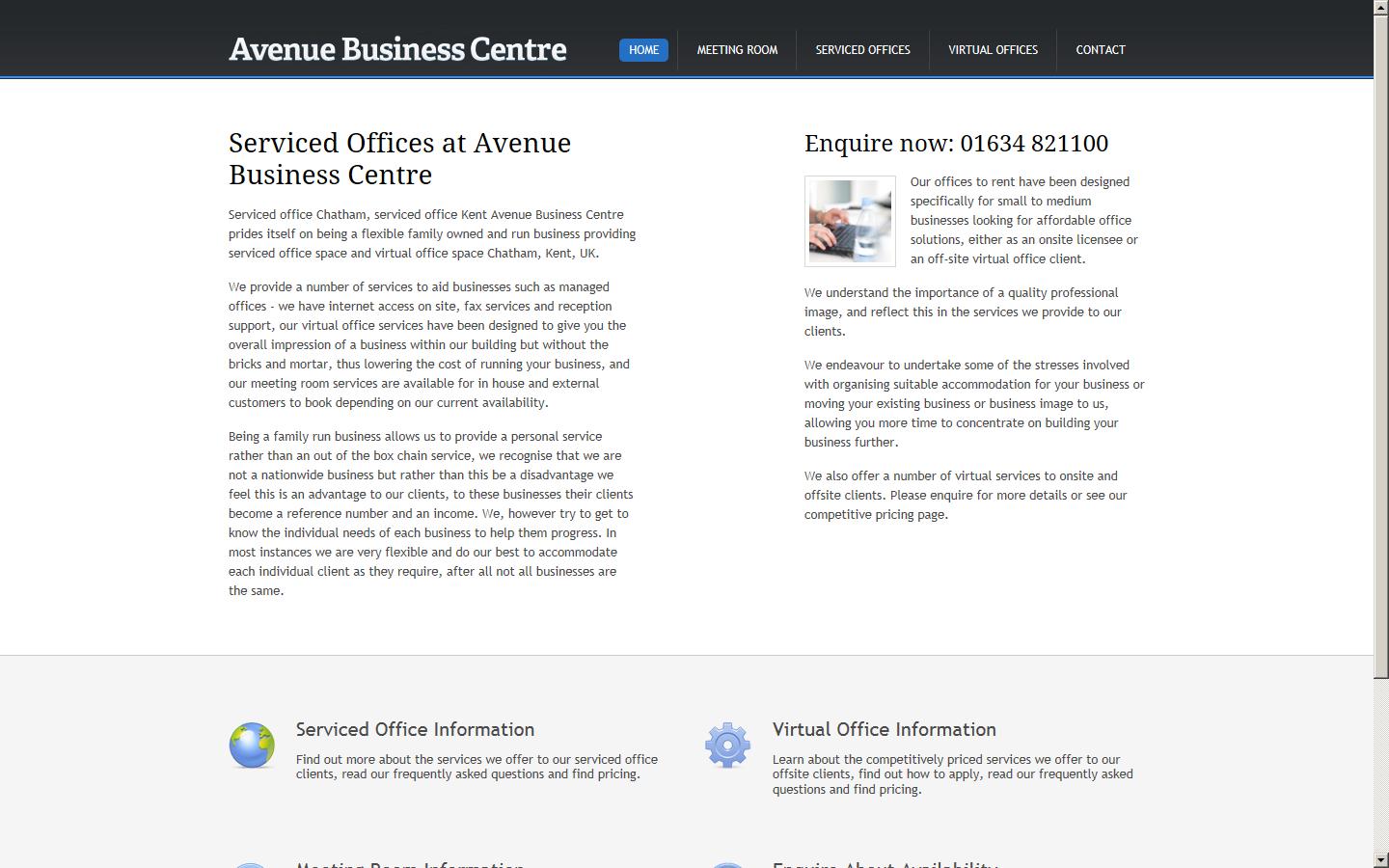Viewport: 1389px width, 868px height.
Task: Click the scrollbar down arrow
Action: [x=1380, y=859]
